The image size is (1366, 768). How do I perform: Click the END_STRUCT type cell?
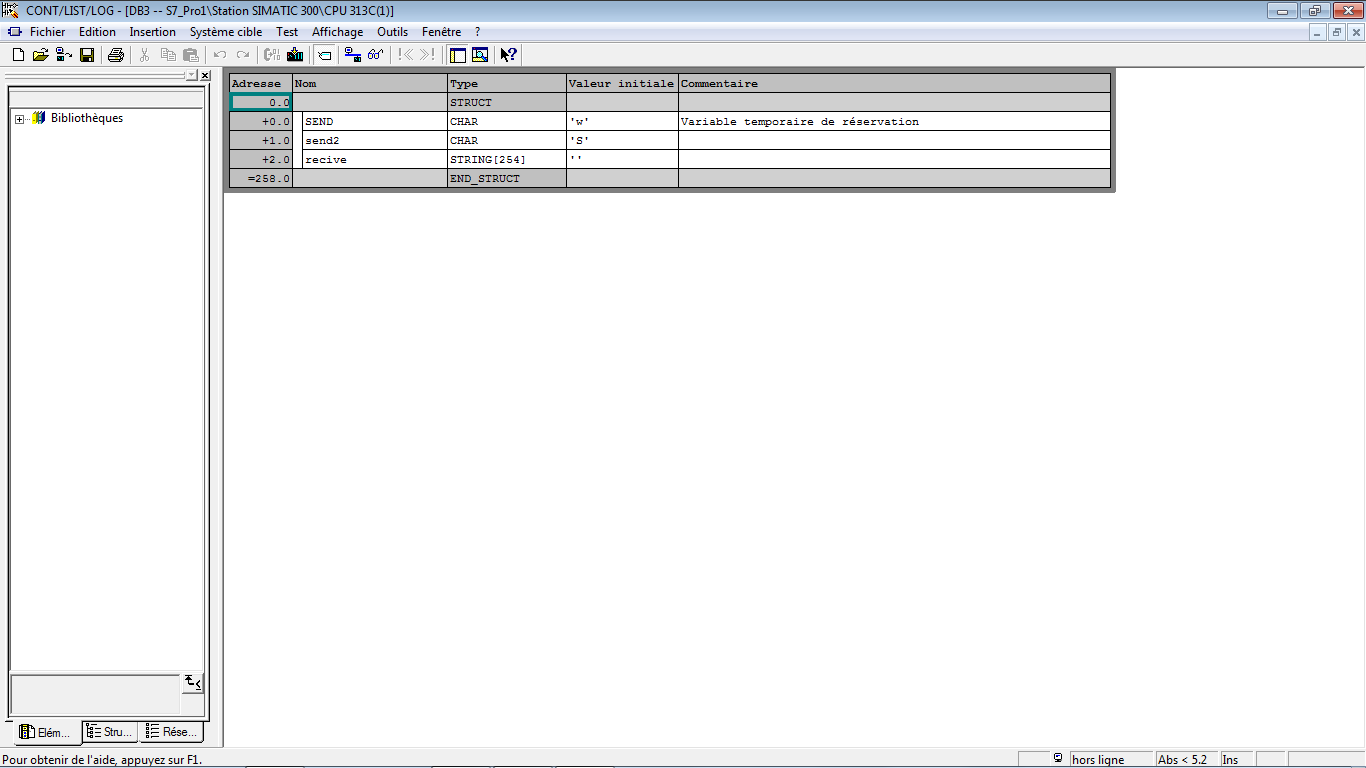coord(506,179)
